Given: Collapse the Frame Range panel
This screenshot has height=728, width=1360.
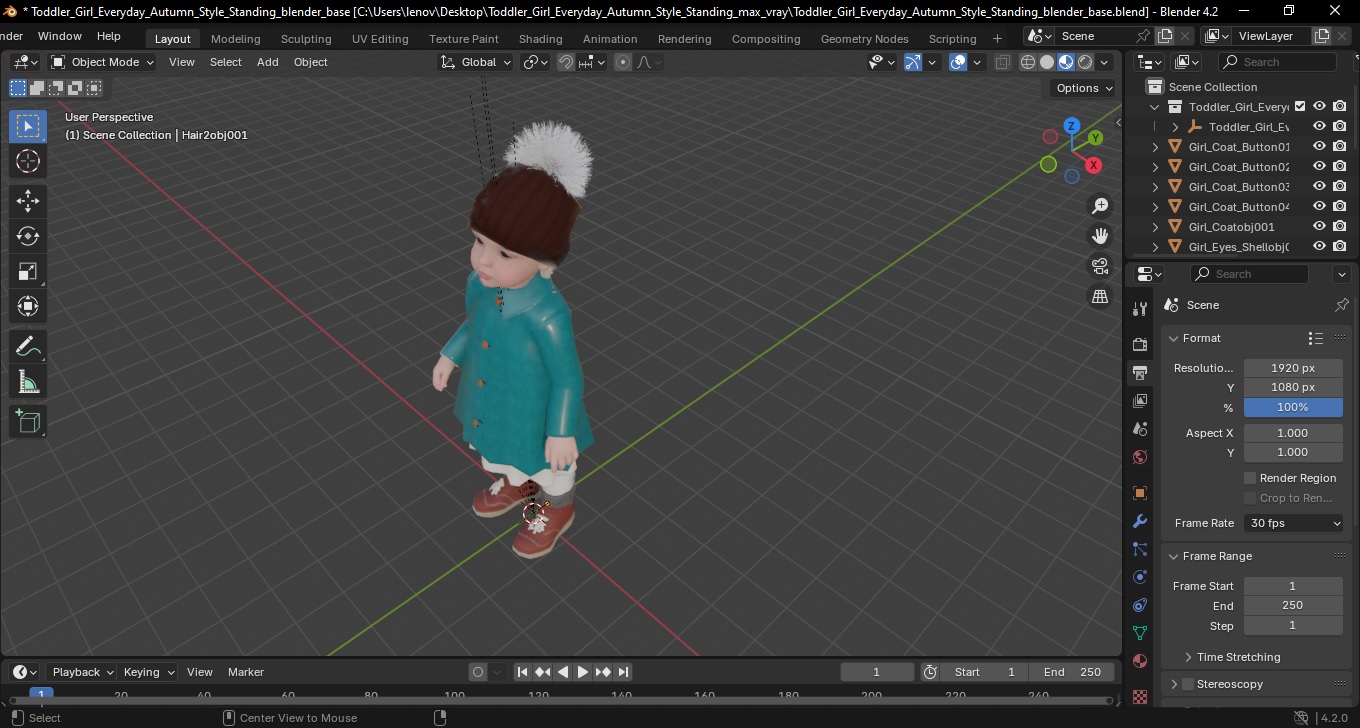Looking at the screenshot, I should tap(1174, 556).
